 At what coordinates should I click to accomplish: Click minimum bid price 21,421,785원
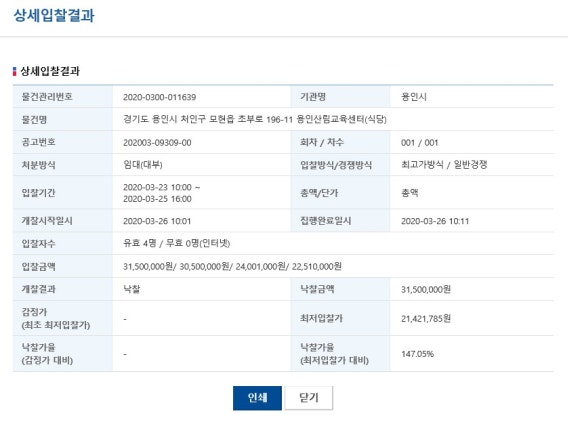coord(426,318)
